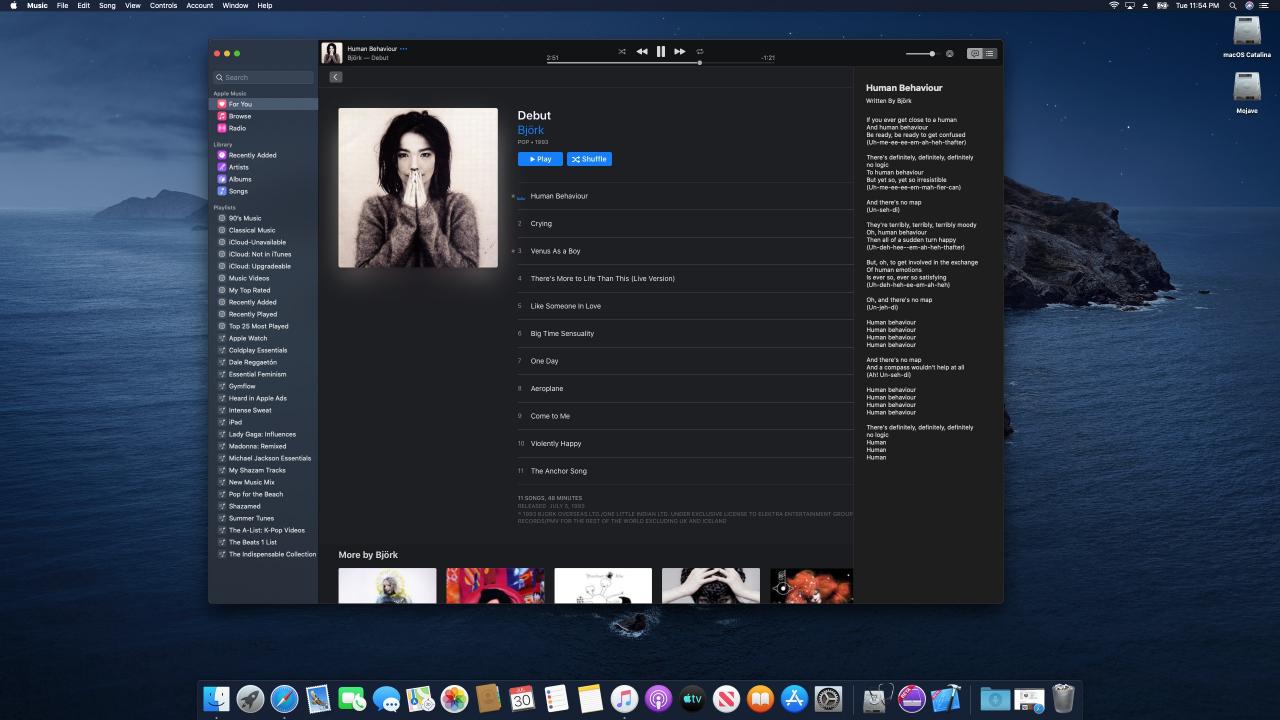This screenshot has width=1280, height=720.
Task: Select the Mojave drive on the desktop
Action: point(1247,92)
